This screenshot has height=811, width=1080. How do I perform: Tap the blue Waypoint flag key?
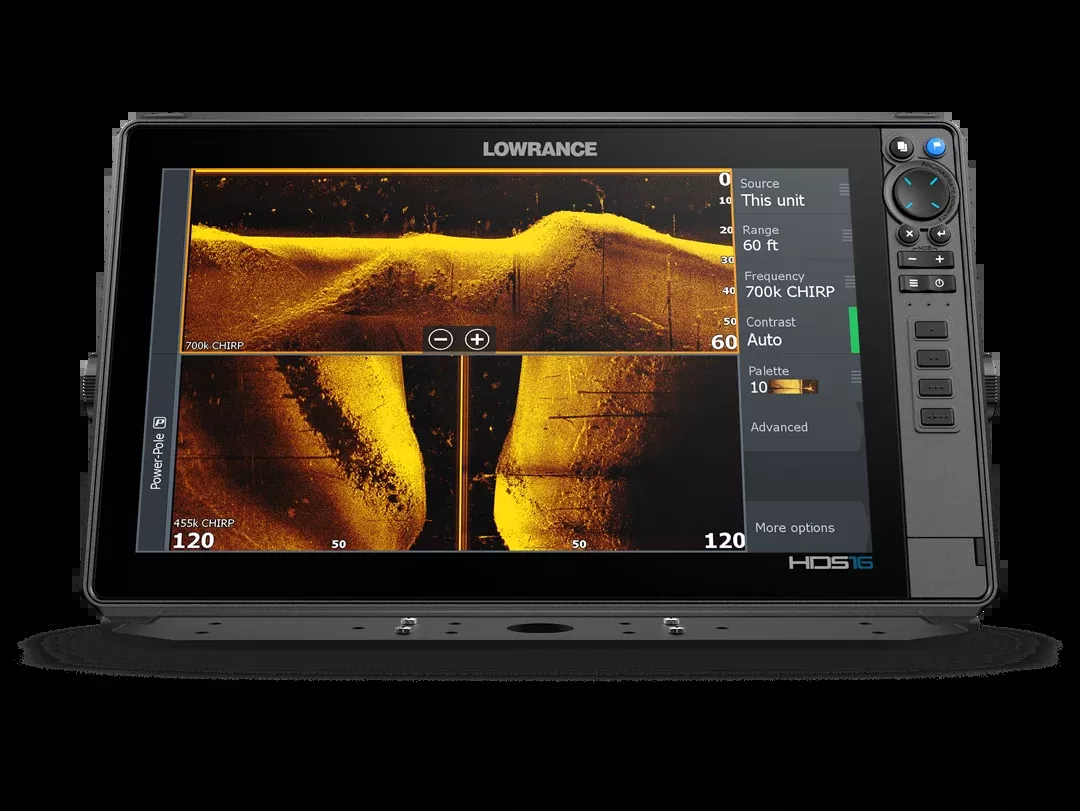(935, 146)
